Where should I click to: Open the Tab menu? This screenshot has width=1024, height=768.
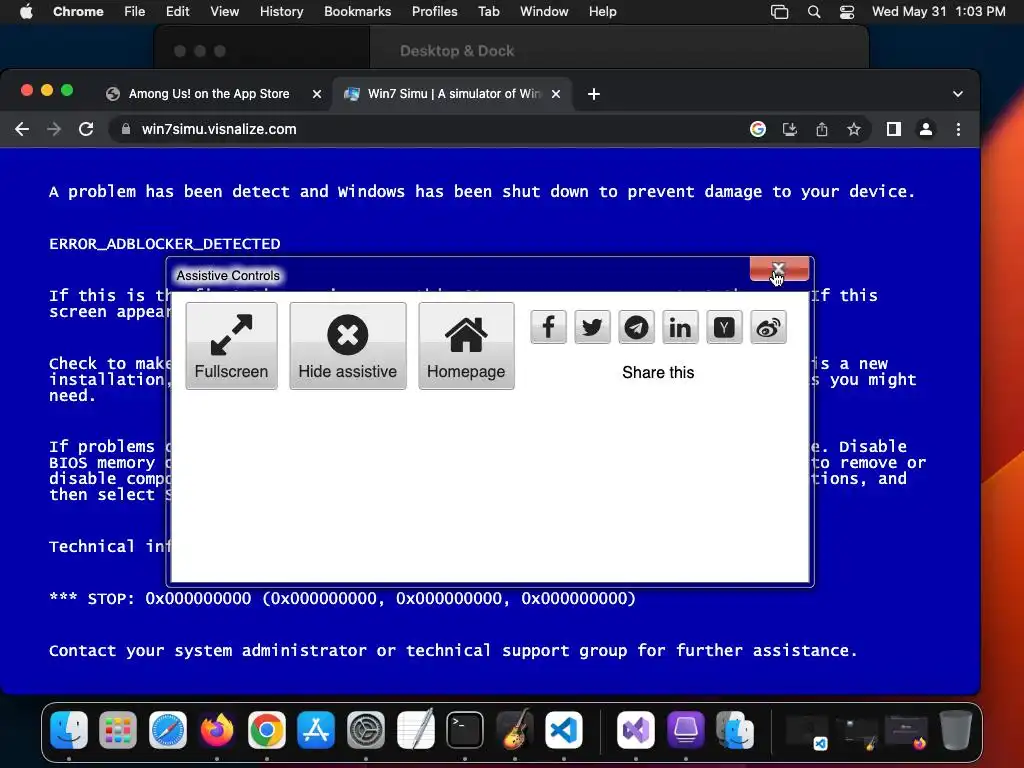[488, 12]
